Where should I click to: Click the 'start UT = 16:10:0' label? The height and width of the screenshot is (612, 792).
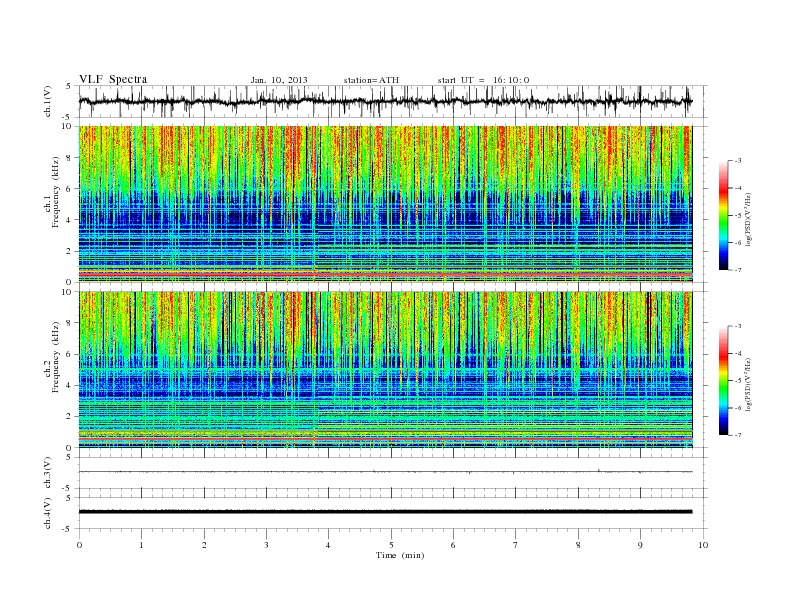[483, 80]
